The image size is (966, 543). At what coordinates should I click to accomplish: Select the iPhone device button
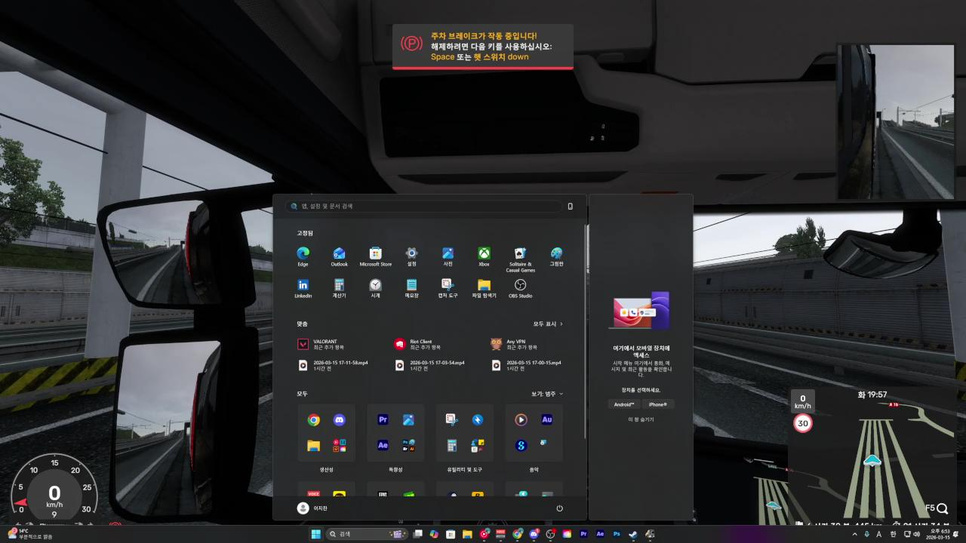click(x=658, y=404)
